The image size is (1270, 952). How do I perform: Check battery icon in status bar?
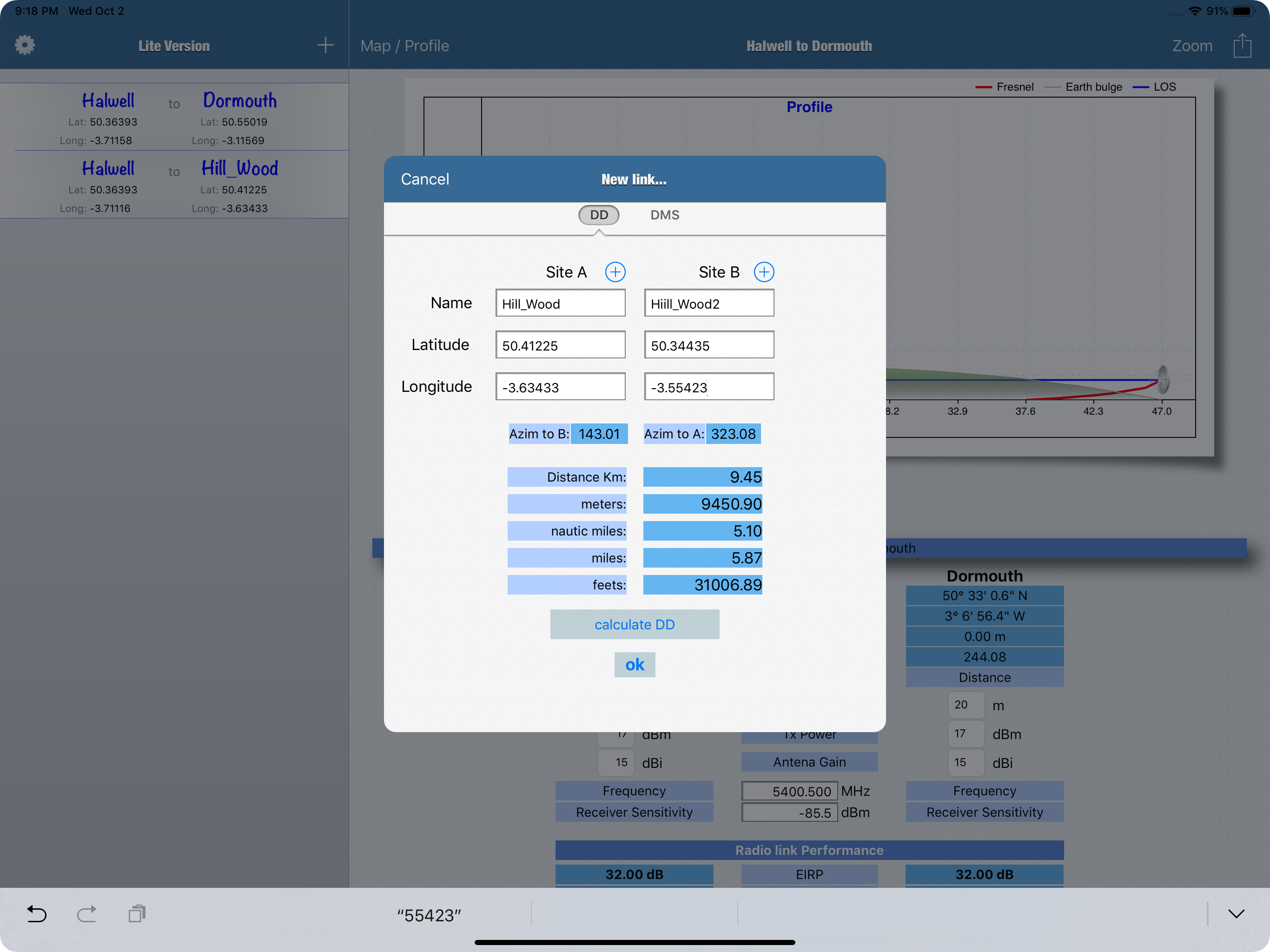coord(1244,11)
